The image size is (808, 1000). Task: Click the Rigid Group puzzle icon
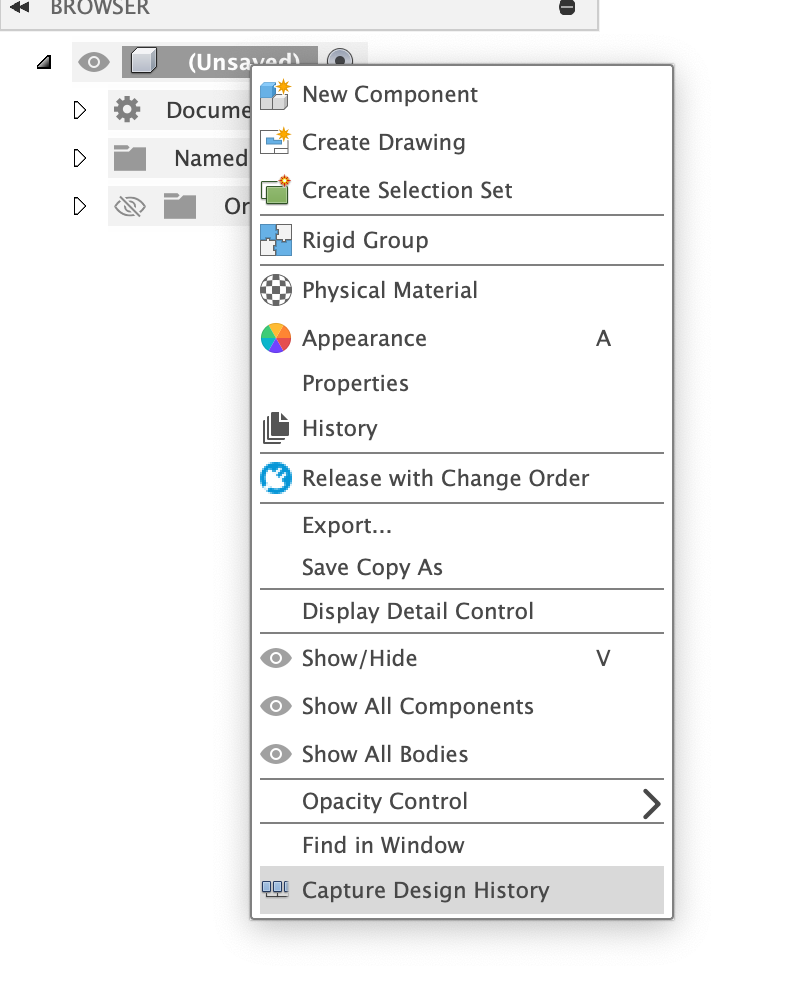coord(276,240)
